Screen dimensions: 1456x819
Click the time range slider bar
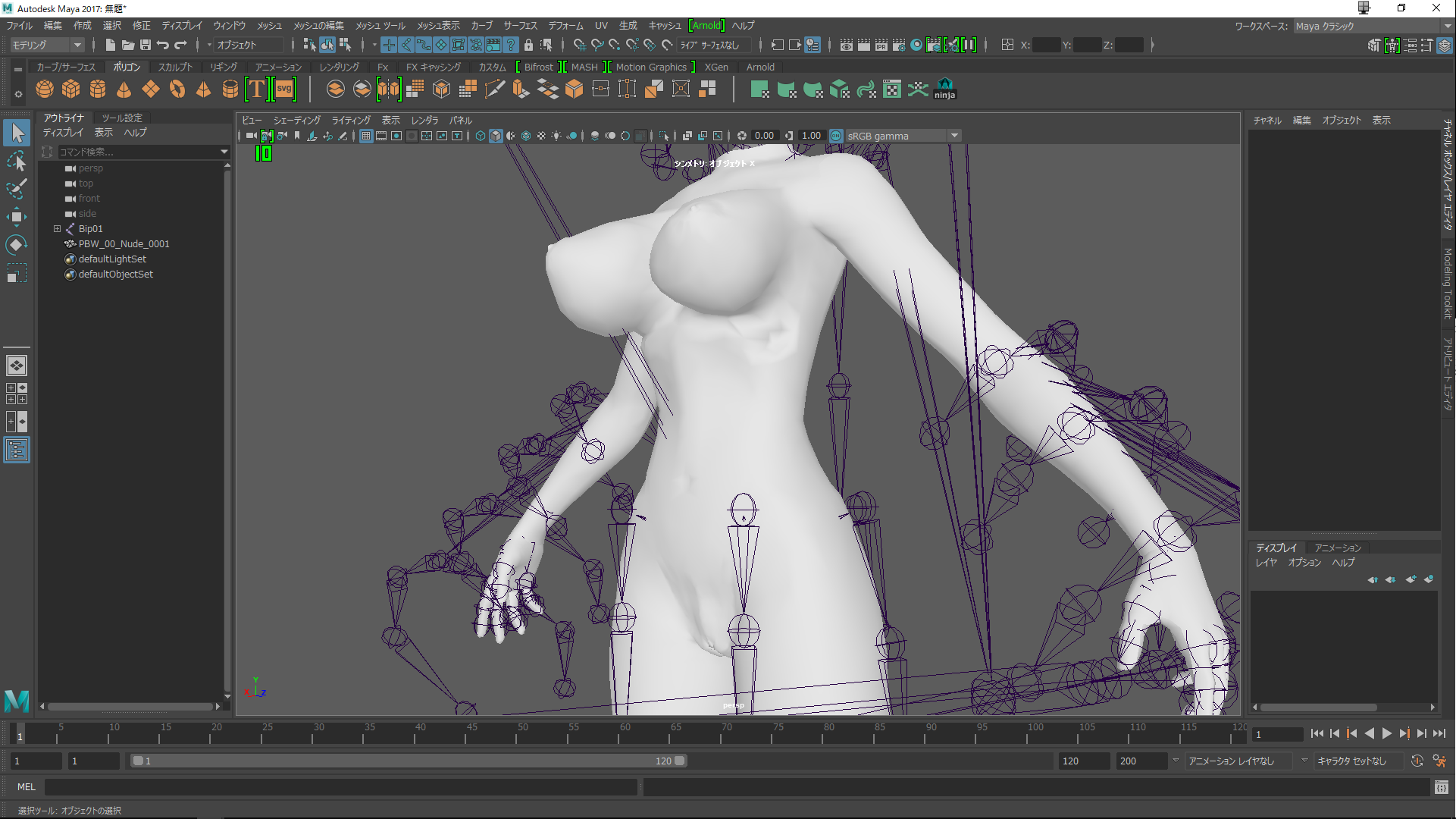[409, 761]
